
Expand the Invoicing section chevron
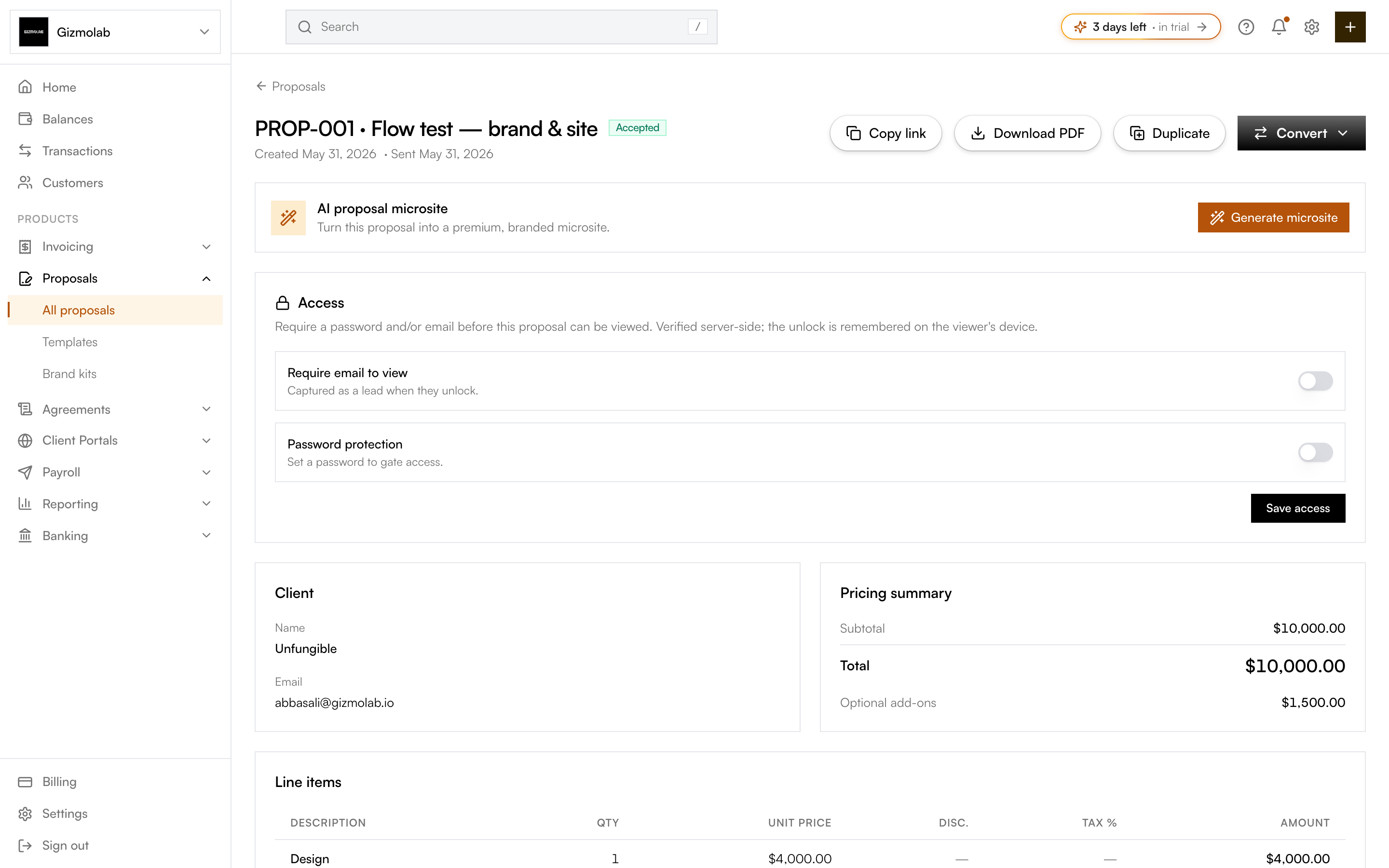(x=206, y=246)
